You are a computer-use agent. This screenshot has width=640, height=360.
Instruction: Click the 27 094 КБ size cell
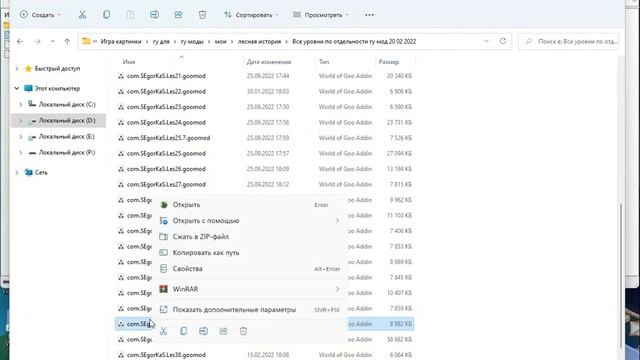[399, 153]
